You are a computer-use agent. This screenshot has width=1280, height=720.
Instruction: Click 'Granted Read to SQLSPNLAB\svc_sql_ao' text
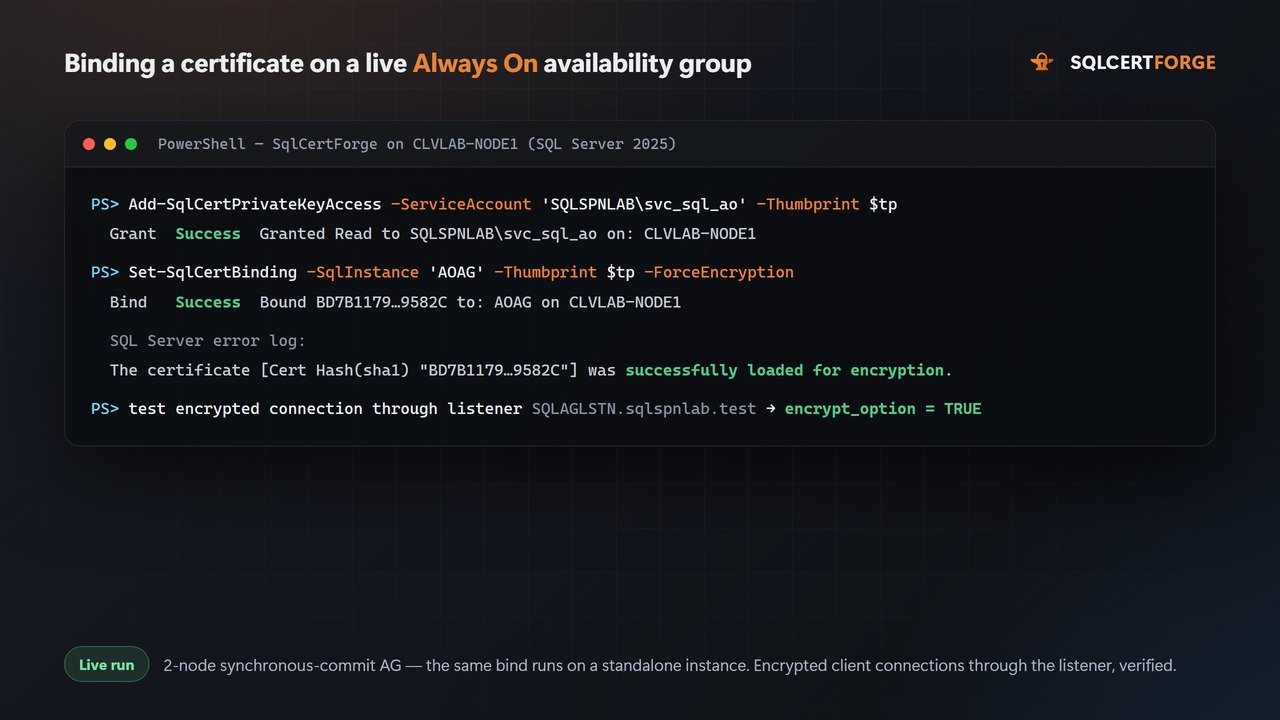click(428, 234)
